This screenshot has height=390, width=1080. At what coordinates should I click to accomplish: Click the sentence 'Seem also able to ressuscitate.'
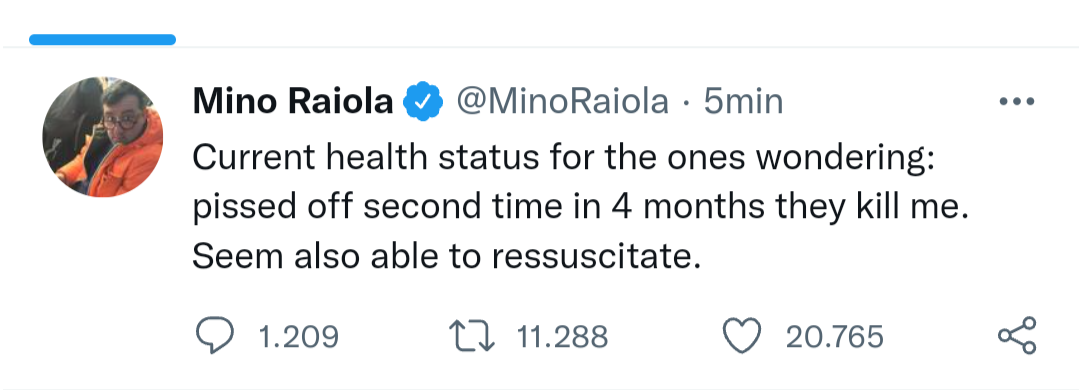[x=446, y=256]
